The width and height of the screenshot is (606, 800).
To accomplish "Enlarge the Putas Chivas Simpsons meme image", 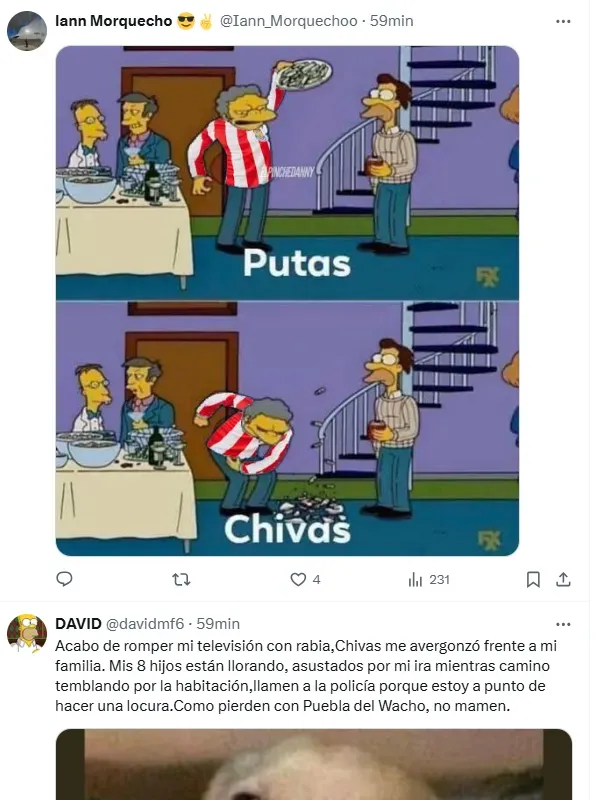I will point(287,301).
